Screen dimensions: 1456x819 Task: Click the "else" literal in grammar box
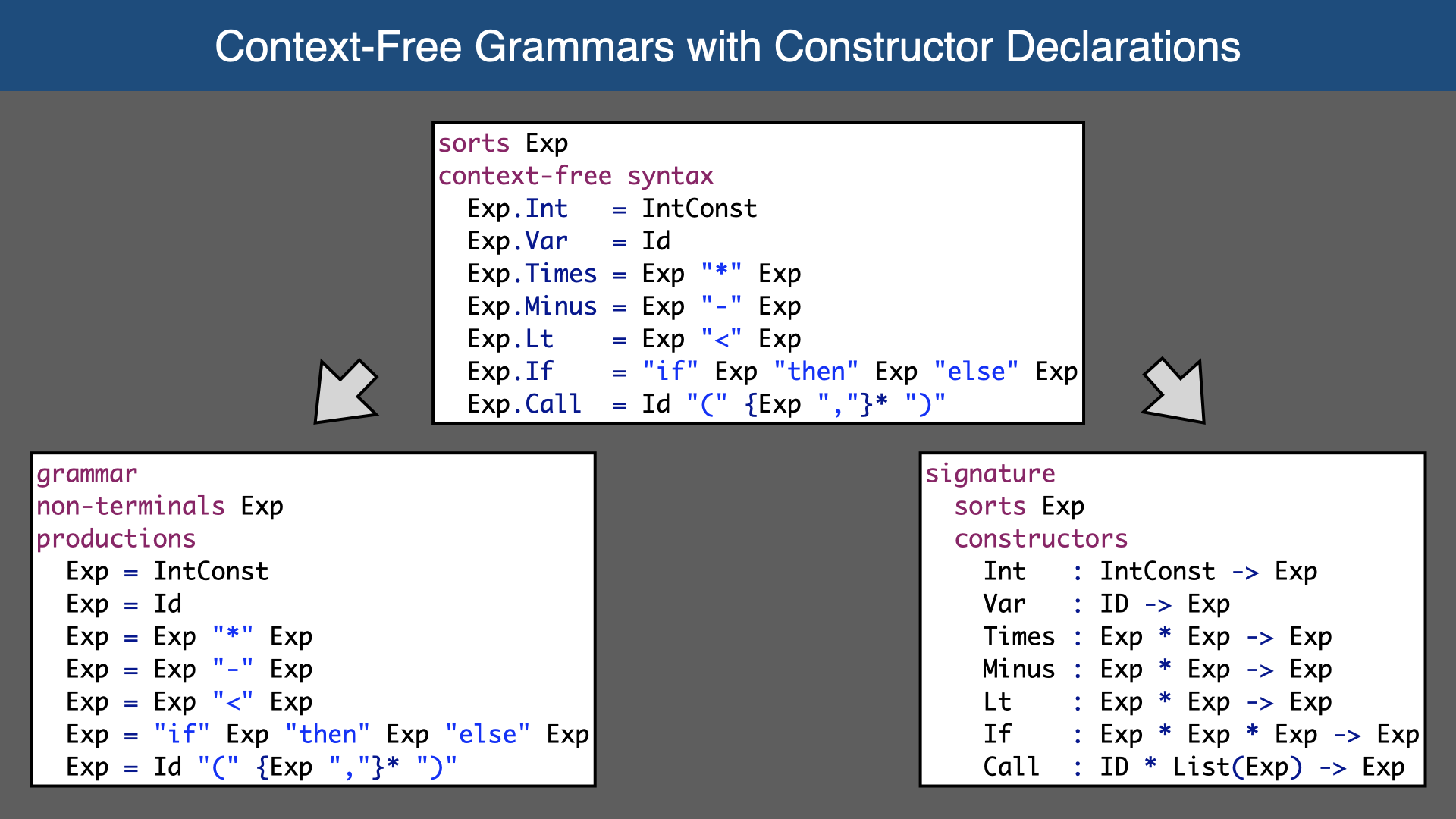487,735
